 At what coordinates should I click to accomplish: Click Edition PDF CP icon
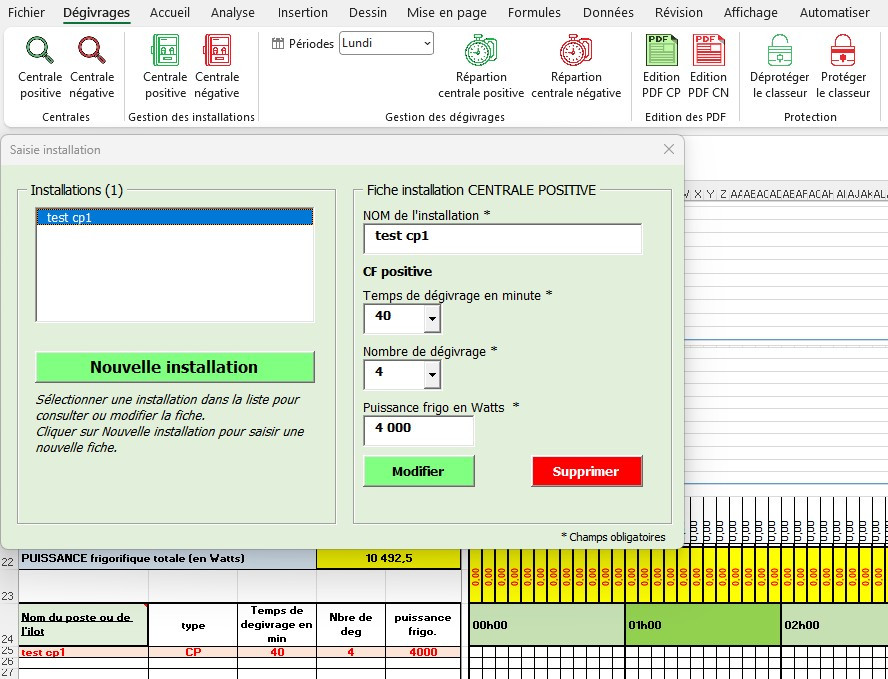(x=661, y=51)
